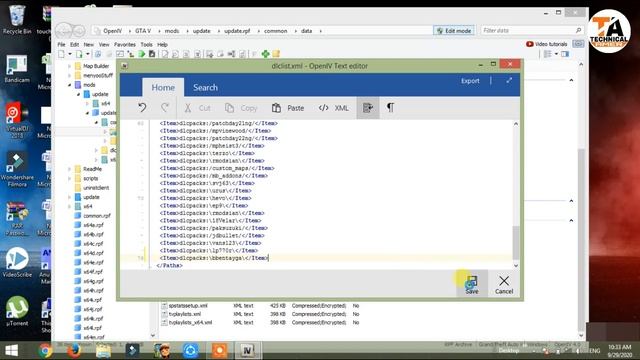Screen dimensions: 640x360
Task: Expand the ReadMe tree folder
Action: [70, 169]
